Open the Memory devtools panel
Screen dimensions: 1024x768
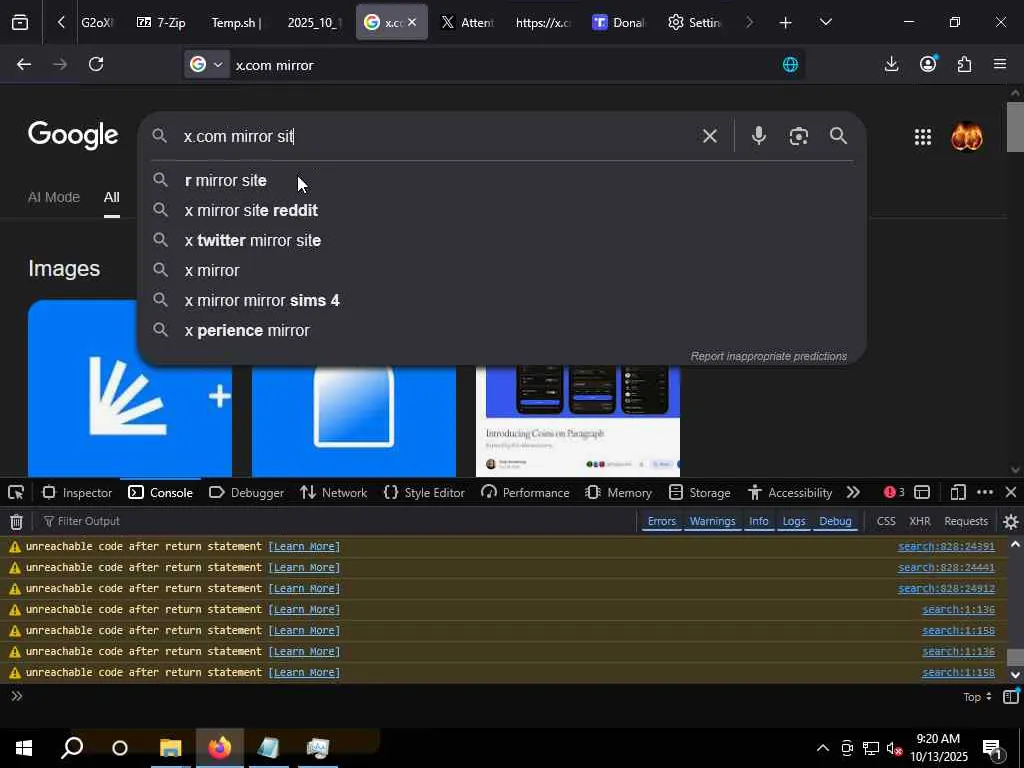619,492
